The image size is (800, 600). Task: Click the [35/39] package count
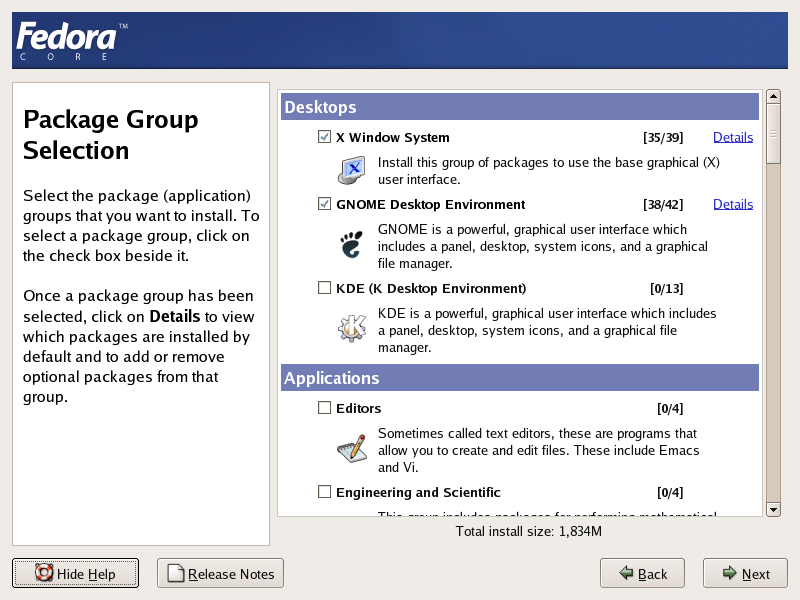coord(663,137)
